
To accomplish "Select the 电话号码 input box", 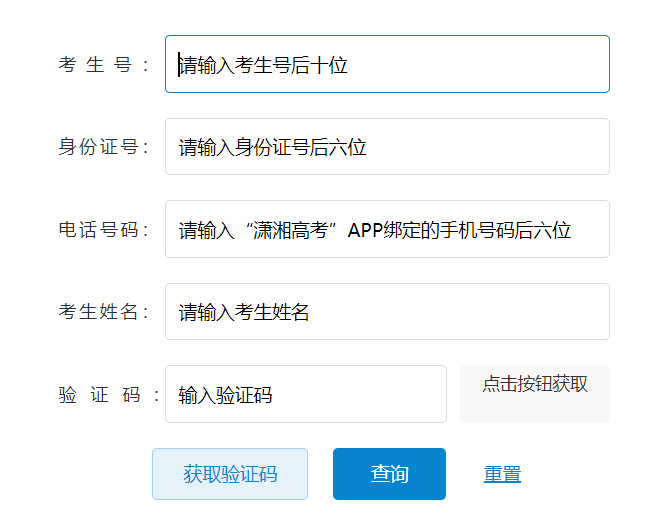I will point(387,230).
